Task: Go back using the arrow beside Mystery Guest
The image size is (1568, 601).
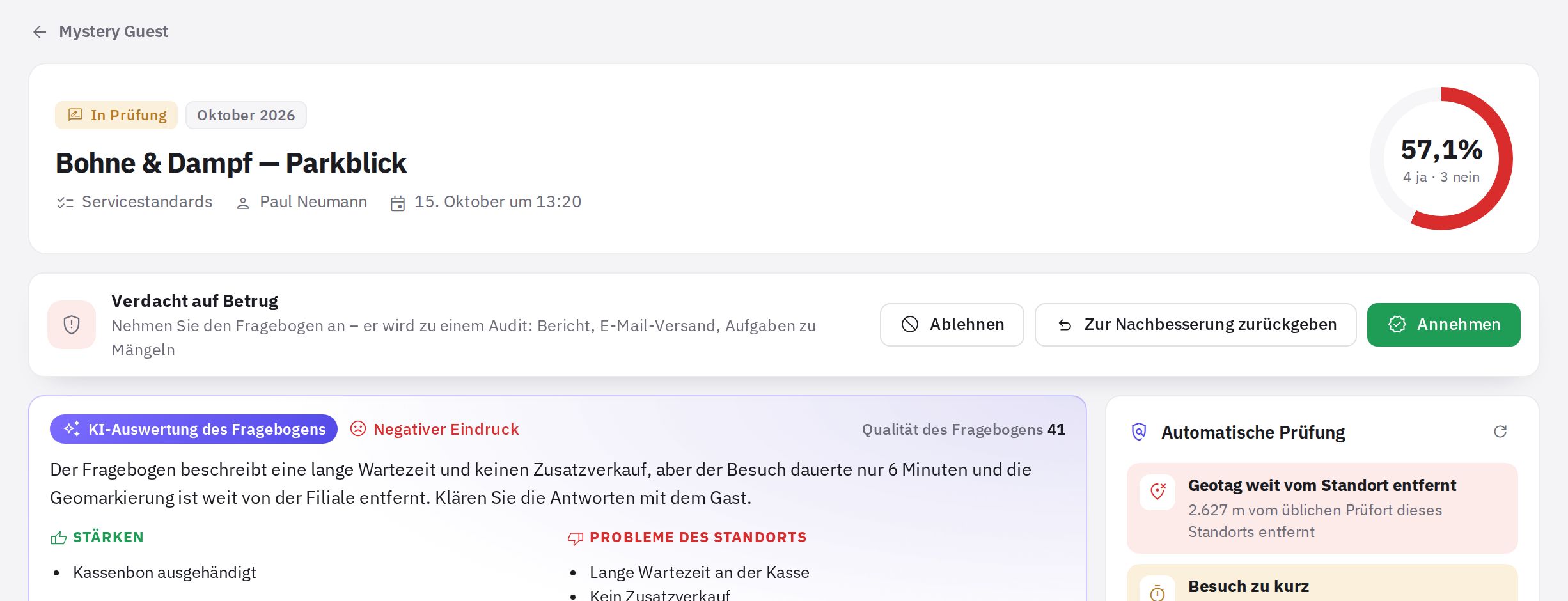Action: [40, 32]
